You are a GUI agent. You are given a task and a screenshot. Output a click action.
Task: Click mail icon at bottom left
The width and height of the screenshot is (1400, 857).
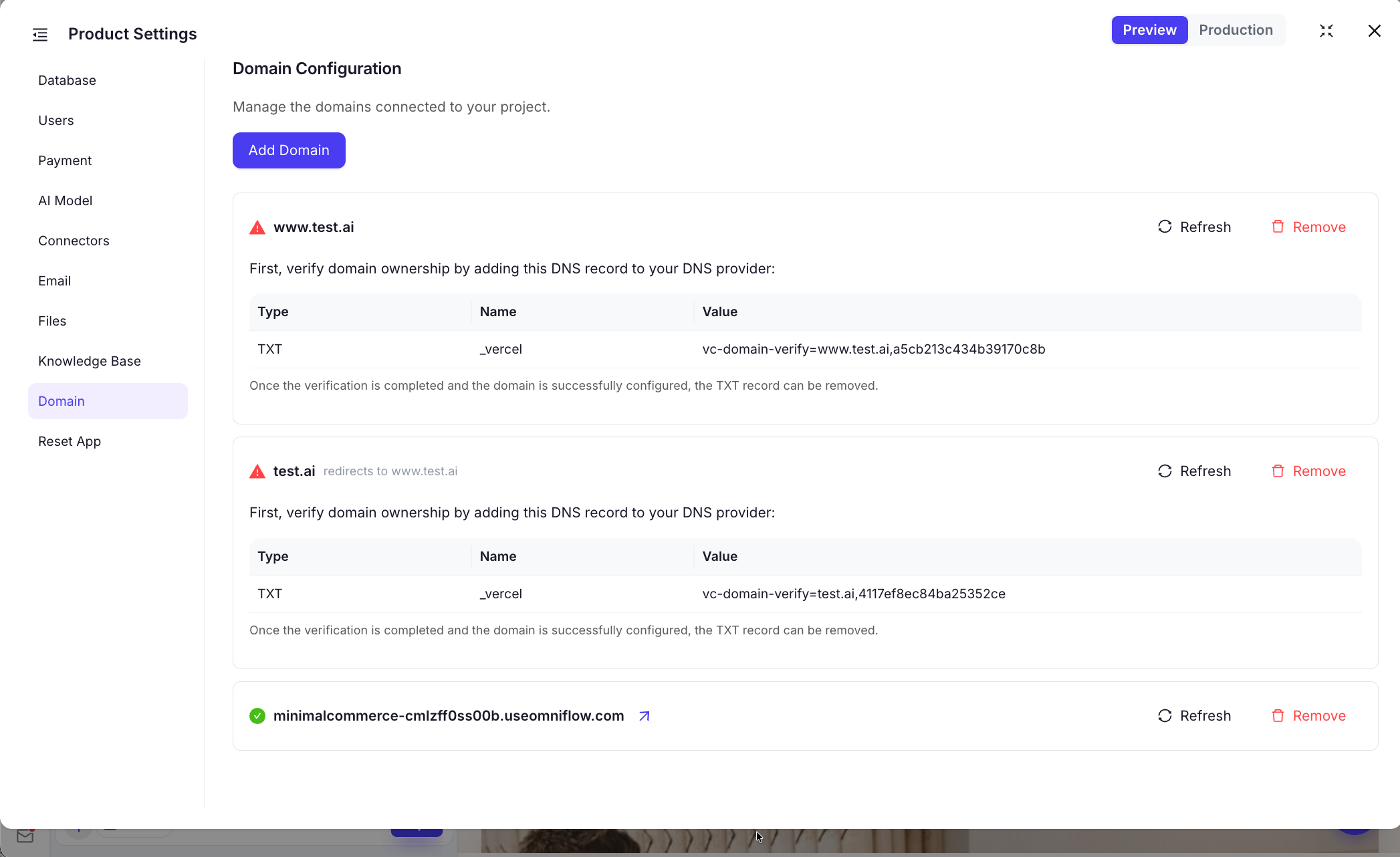[x=25, y=836]
